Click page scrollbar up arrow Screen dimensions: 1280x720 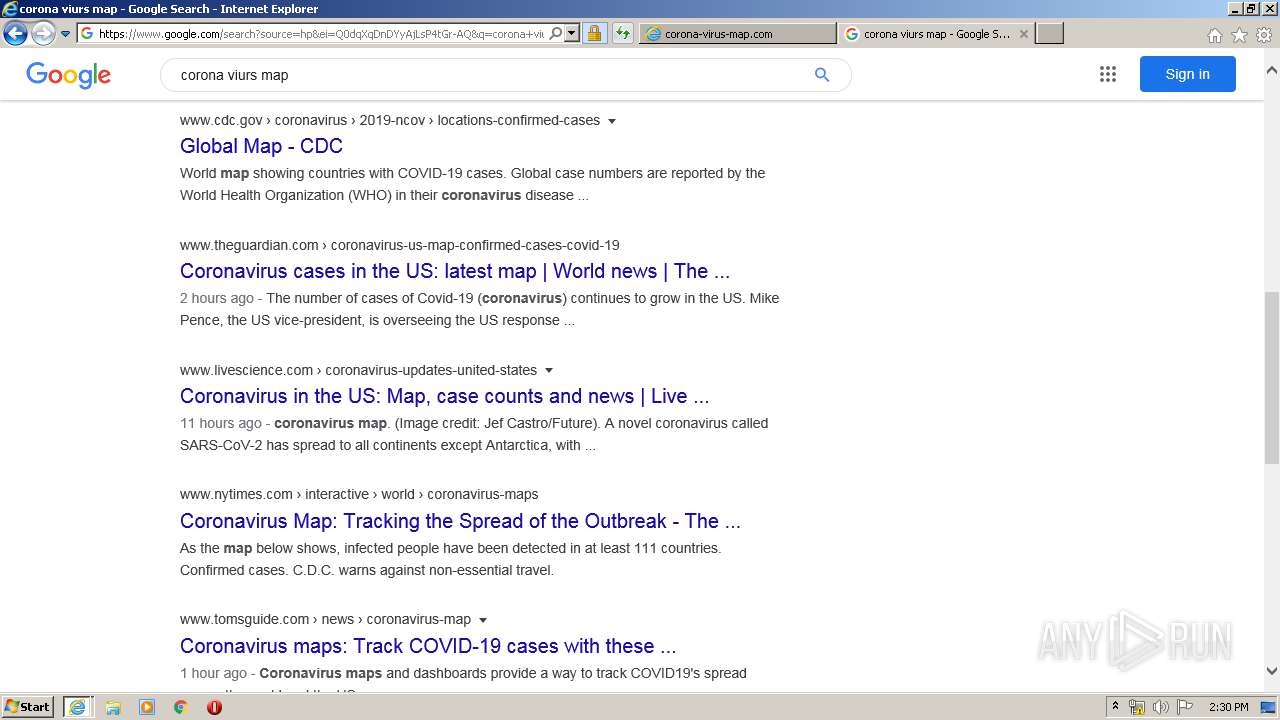coord(1272,71)
